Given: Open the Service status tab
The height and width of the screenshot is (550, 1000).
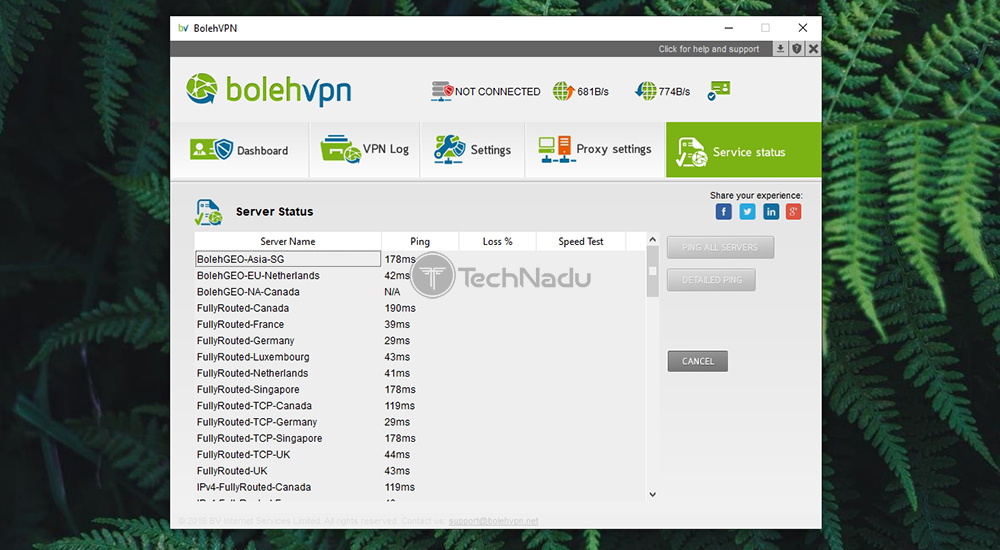Looking at the screenshot, I should point(744,150).
